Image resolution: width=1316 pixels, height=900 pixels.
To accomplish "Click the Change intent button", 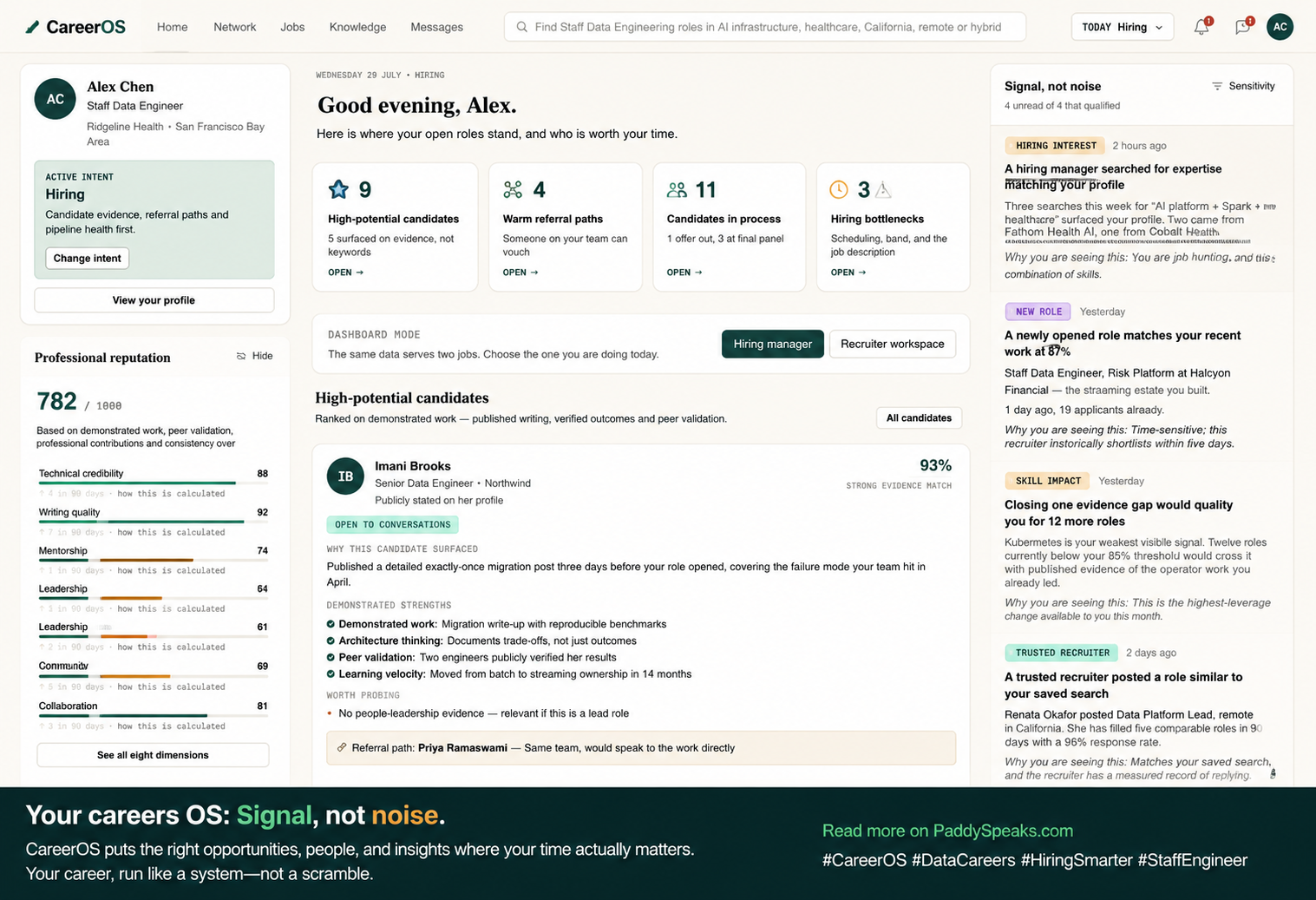I will (x=87, y=258).
